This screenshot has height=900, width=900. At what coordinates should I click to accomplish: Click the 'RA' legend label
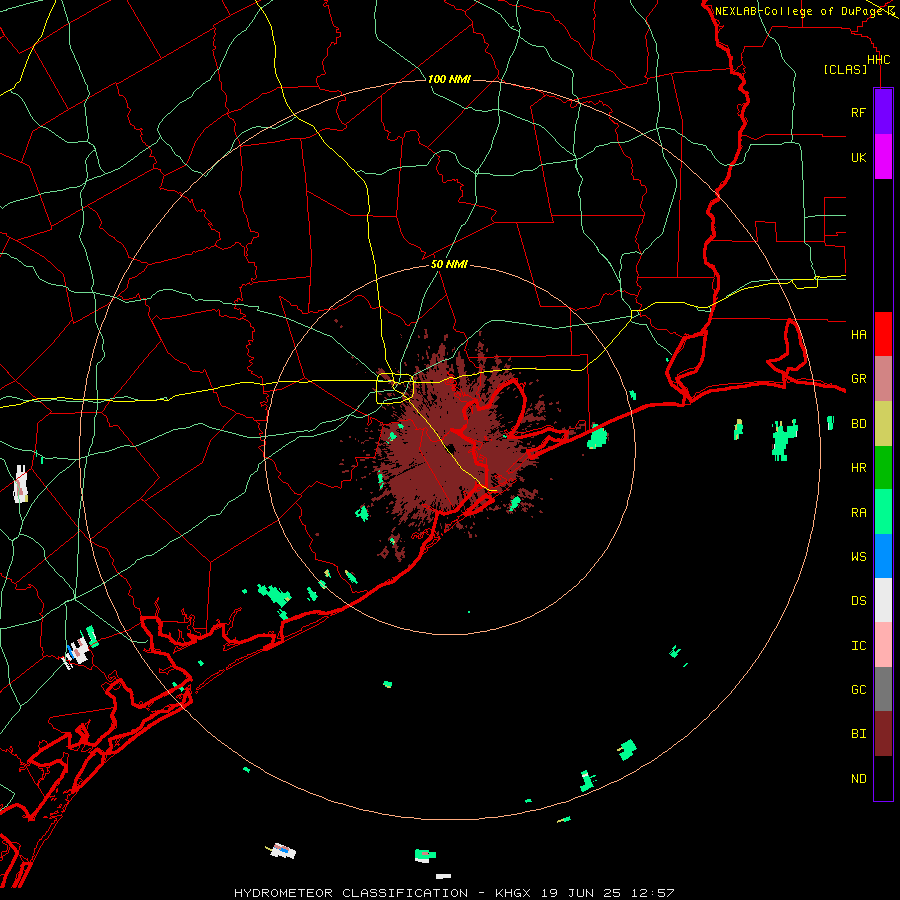coord(858,513)
